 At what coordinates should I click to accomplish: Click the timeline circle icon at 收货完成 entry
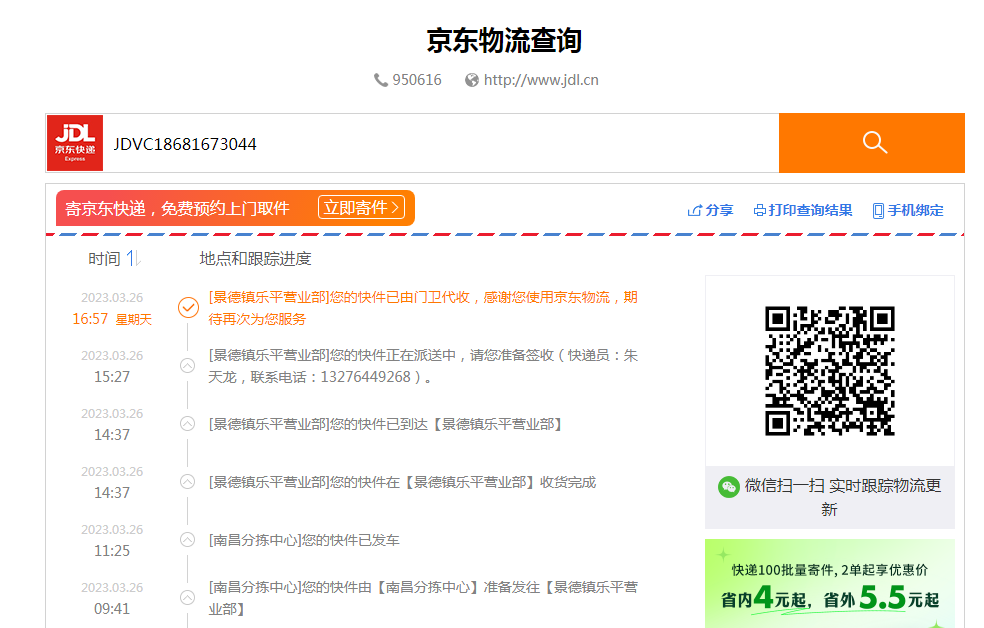click(188, 482)
